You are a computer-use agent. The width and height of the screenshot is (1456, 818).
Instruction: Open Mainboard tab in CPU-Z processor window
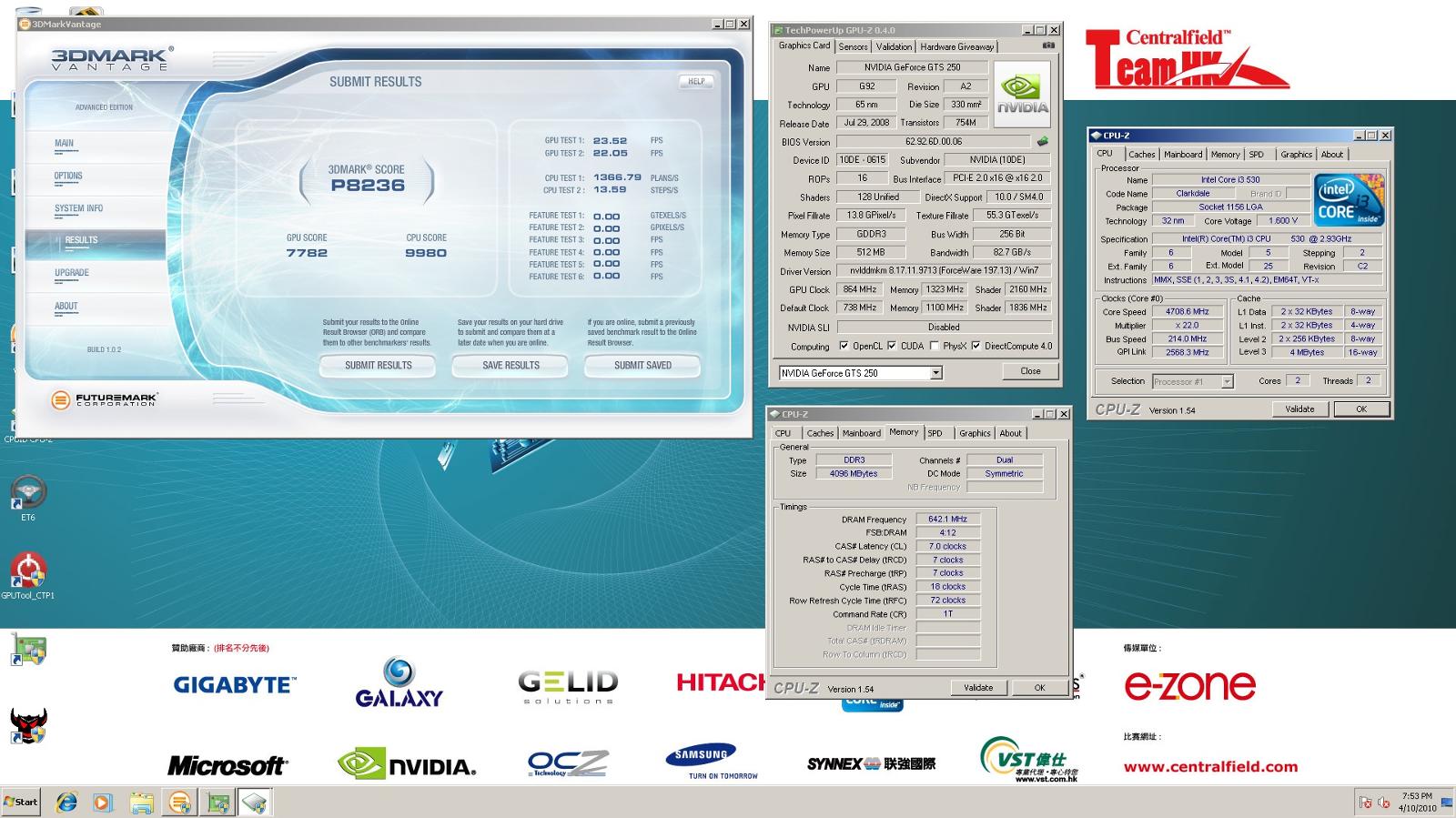(1183, 155)
